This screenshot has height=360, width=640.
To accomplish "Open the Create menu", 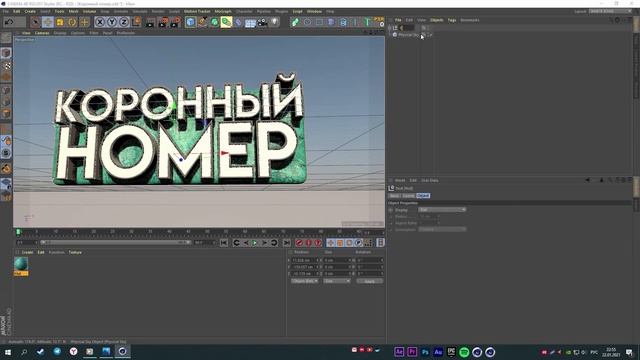I will tap(30, 11).
